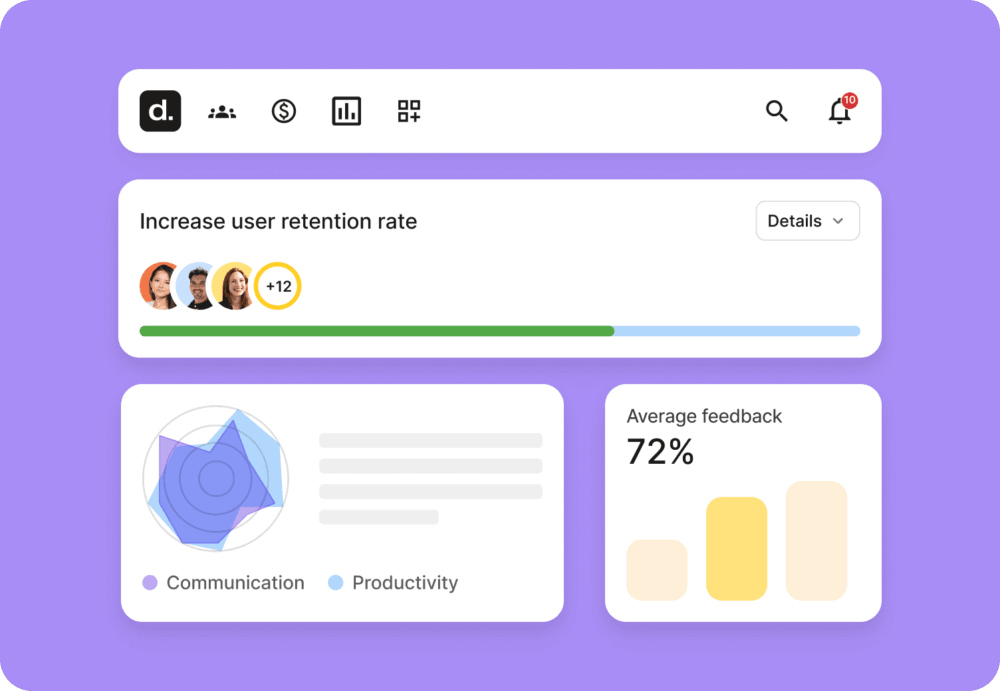Screen dimensions: 1000x691
Task: Open the people/team icon
Action: 222,112
